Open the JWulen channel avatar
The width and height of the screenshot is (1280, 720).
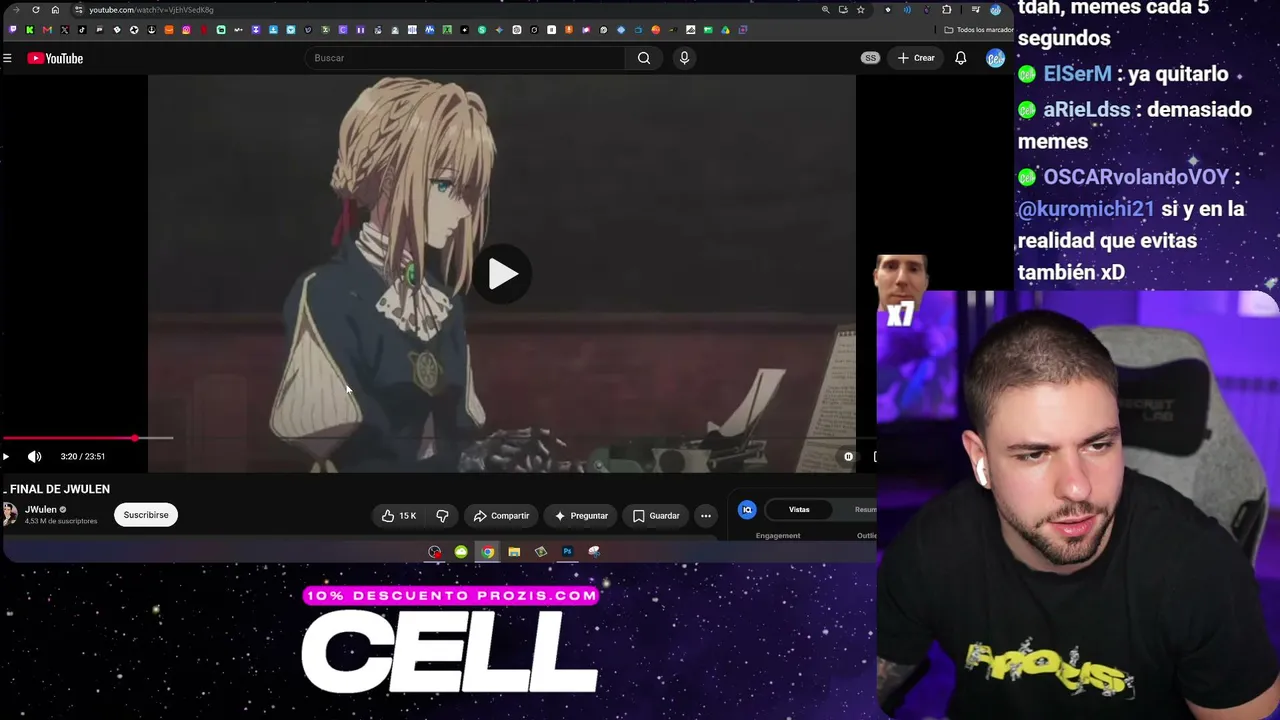click(10, 515)
